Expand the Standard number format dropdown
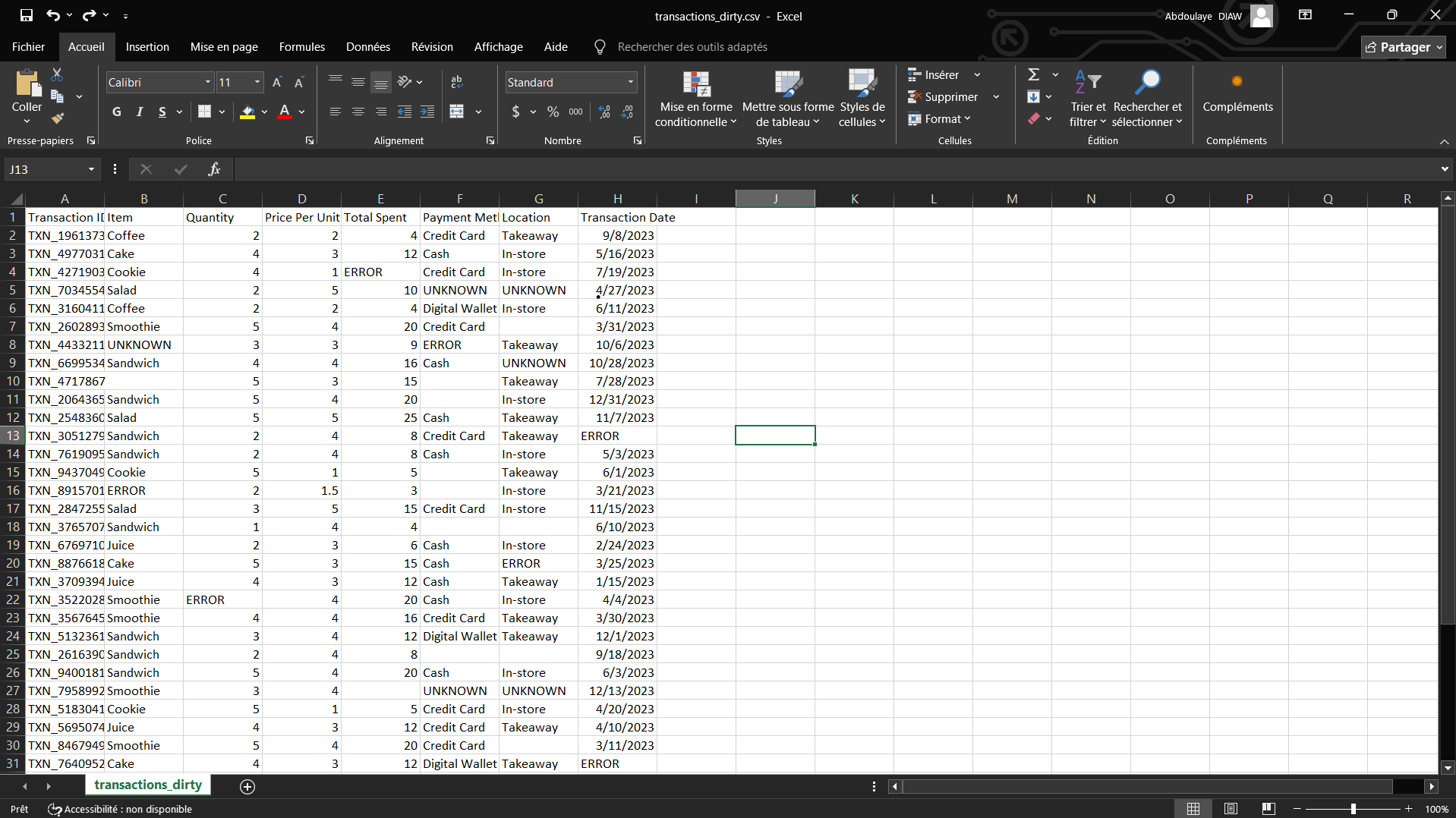Image resolution: width=1456 pixels, height=818 pixels. (630, 82)
